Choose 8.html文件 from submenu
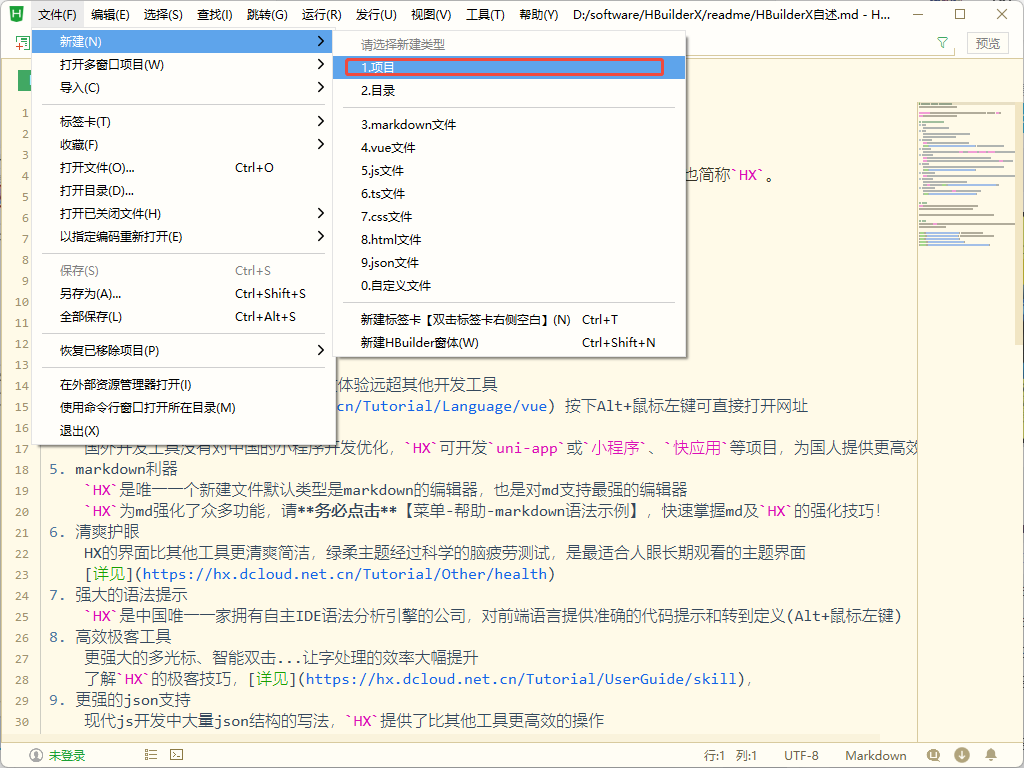Screen dimensions: 1024x768 [509, 239]
